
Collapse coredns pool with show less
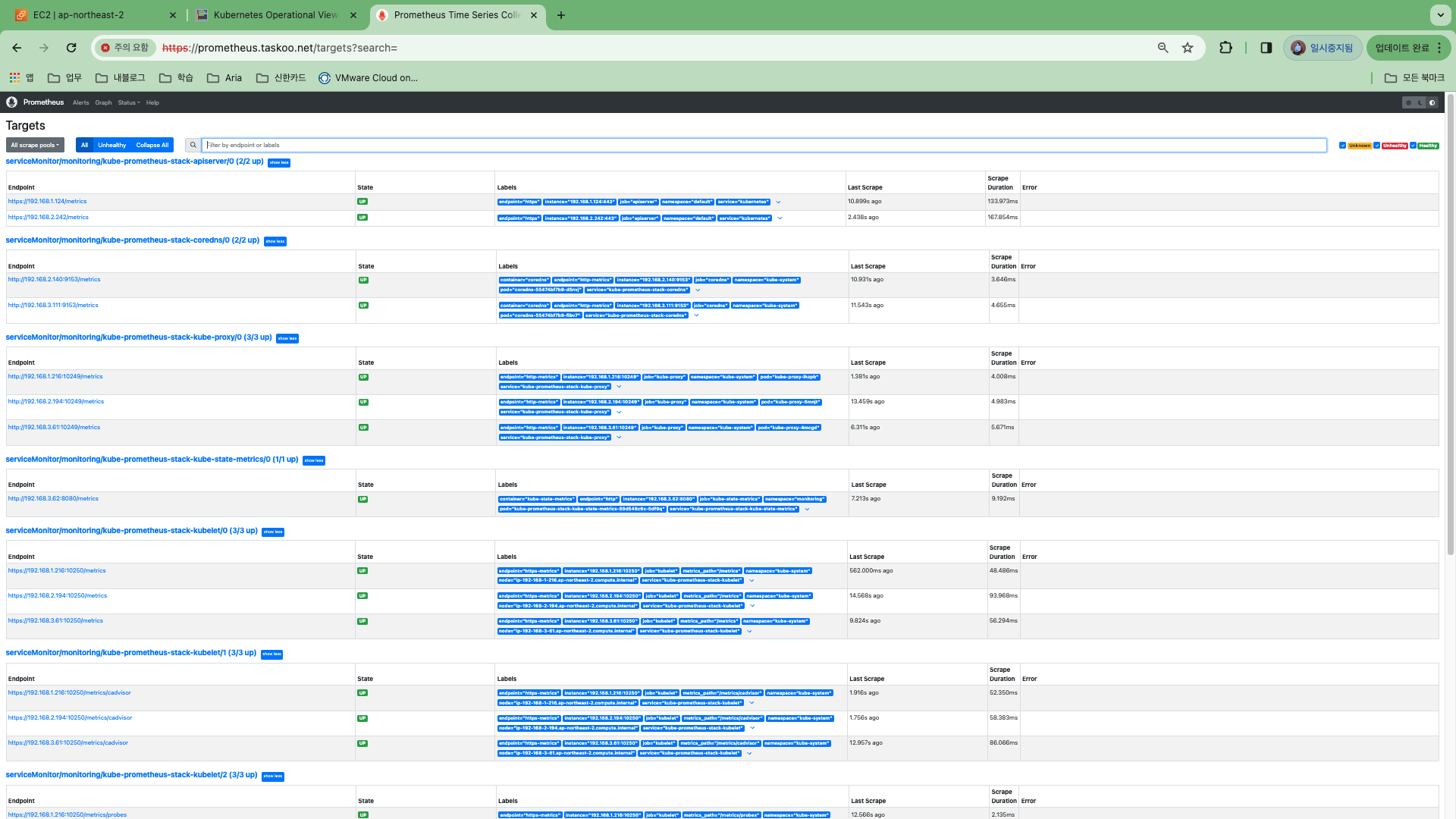[x=275, y=241]
